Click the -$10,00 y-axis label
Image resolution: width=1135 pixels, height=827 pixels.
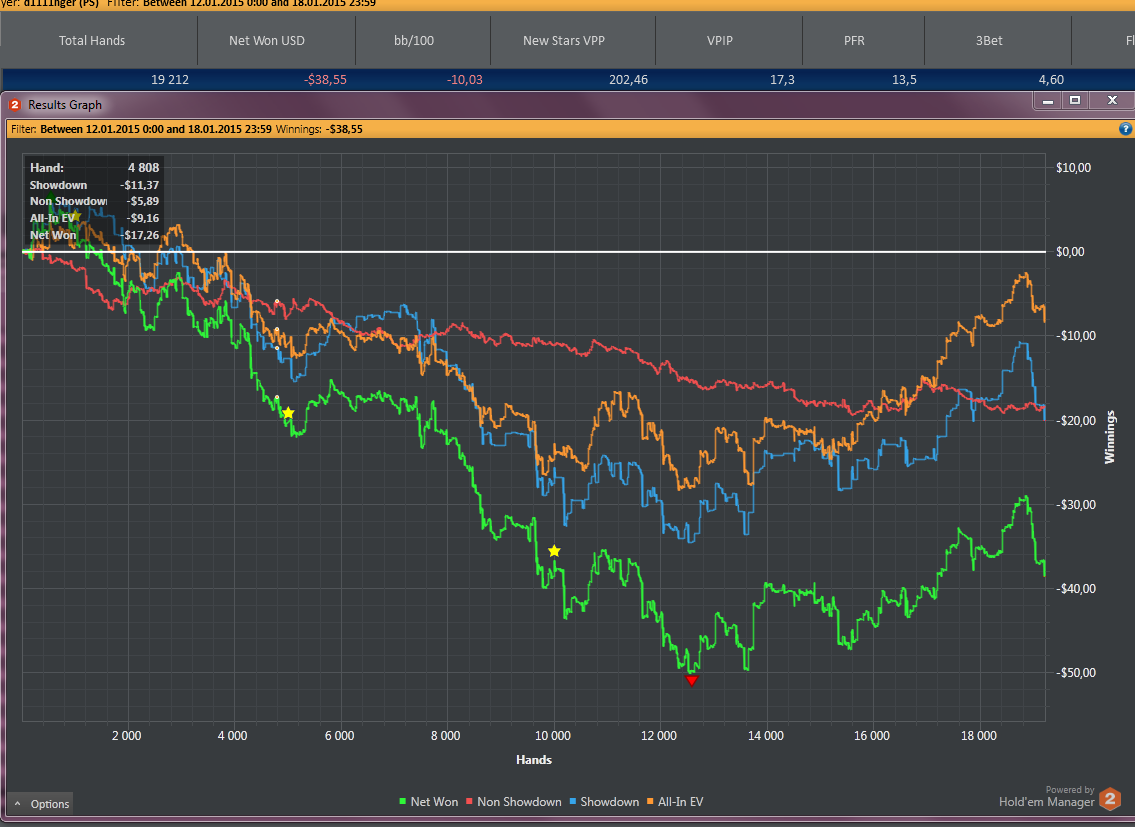pos(1075,336)
